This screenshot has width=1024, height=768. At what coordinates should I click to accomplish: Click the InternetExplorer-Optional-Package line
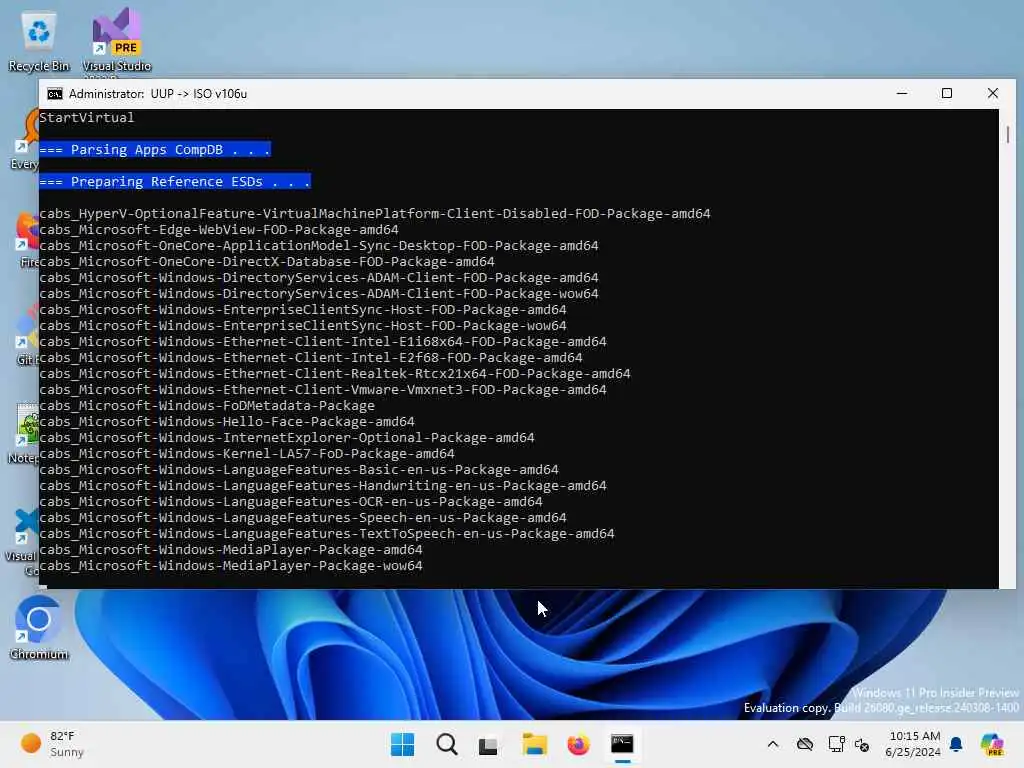(x=287, y=438)
